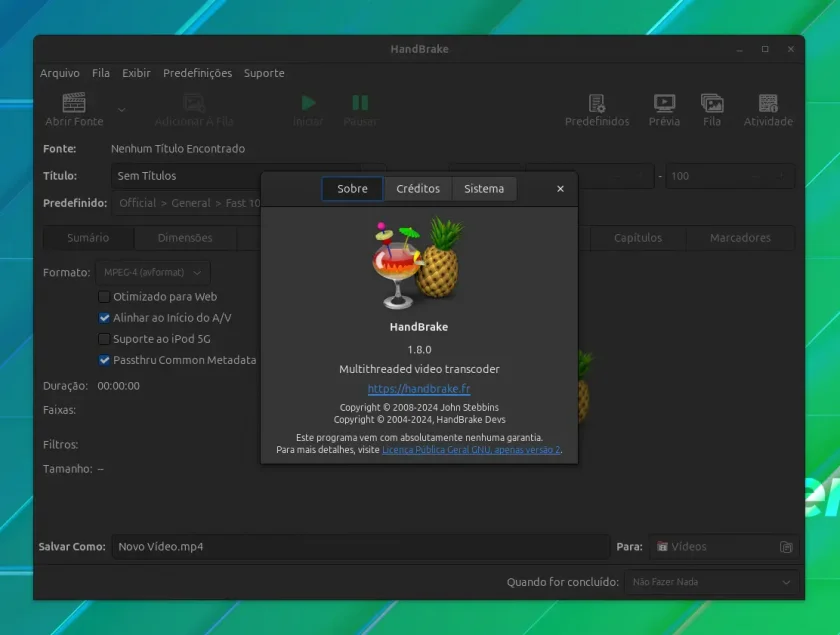The width and height of the screenshot is (840, 635).
Task: Uncheck Passthru Common Metadata
Action: tap(104, 360)
